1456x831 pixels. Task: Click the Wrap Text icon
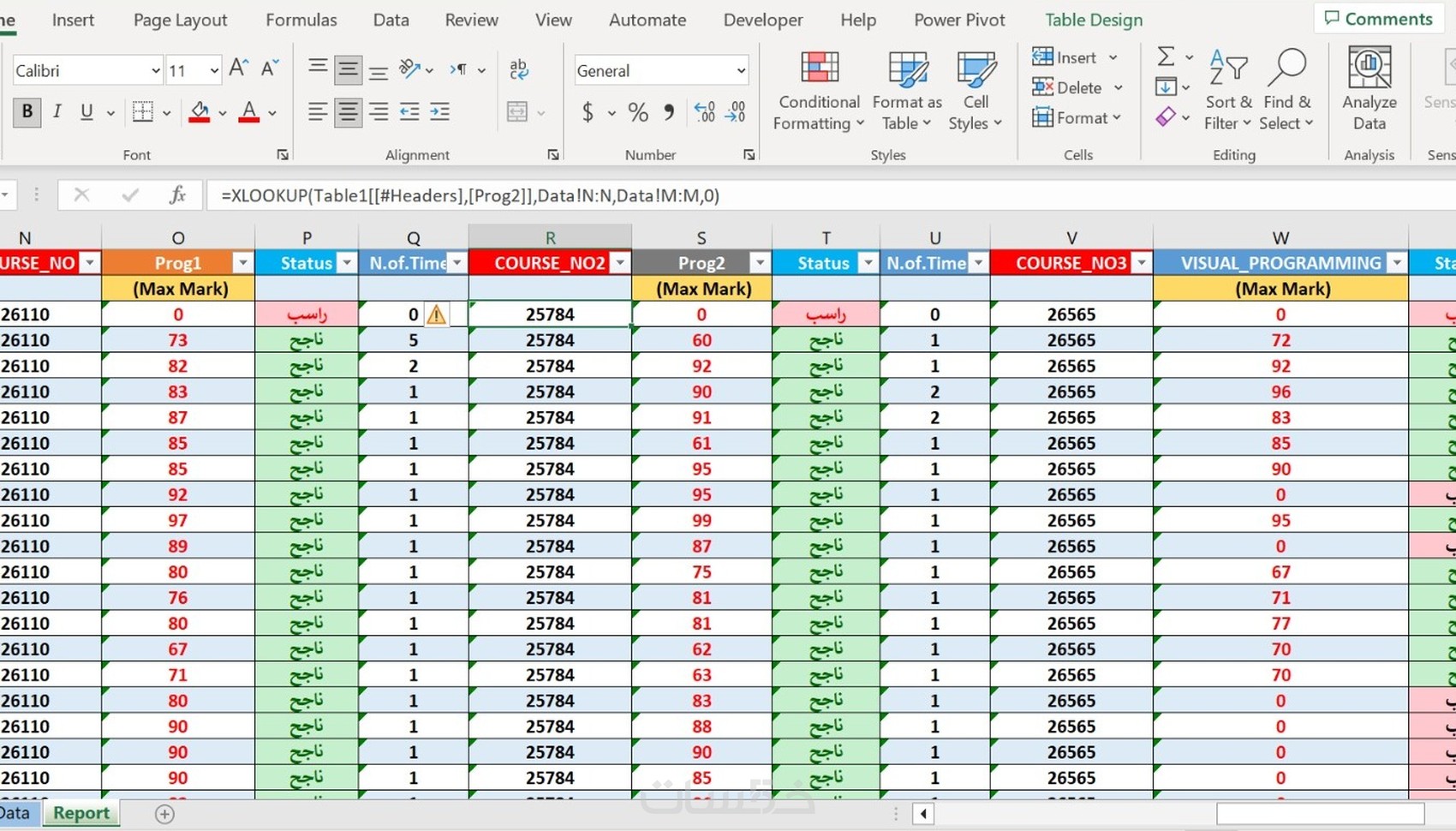pyautogui.click(x=518, y=69)
